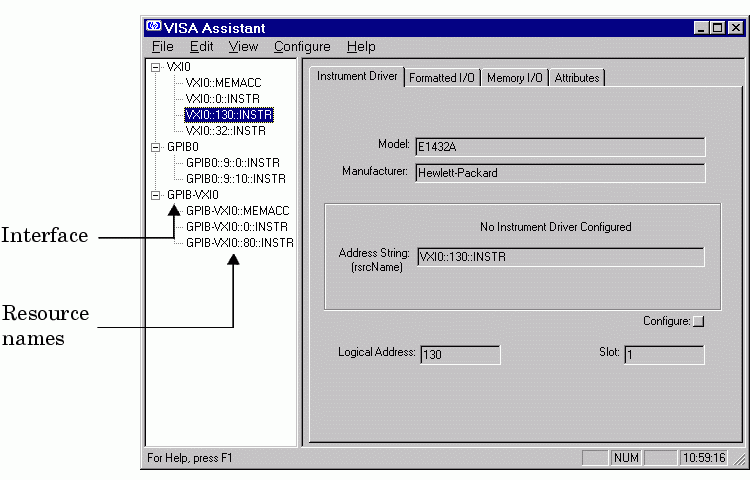The height and width of the screenshot is (480, 750).
Task: Minimize the VISA Assistant window
Action: tap(701, 28)
